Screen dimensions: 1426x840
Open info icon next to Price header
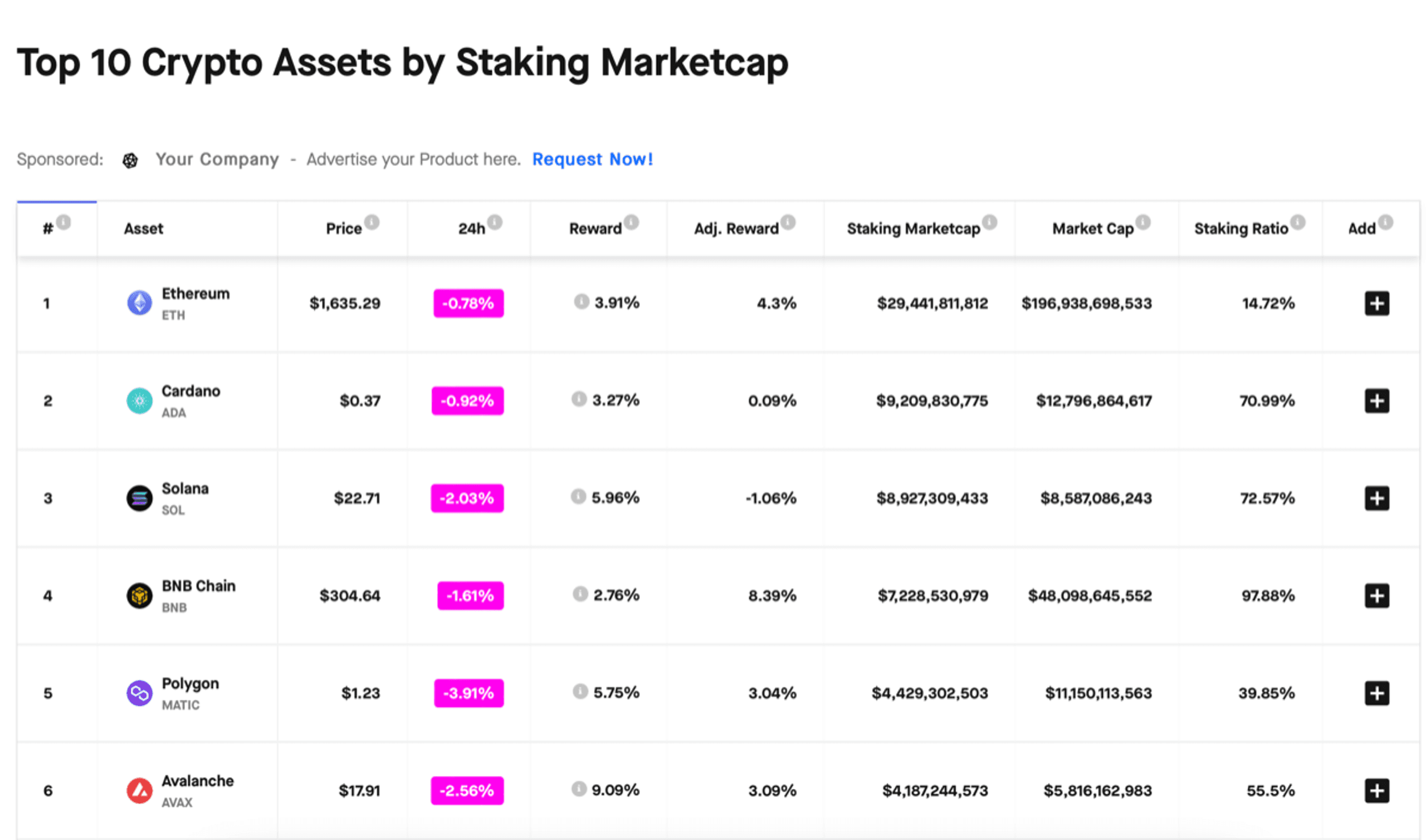click(x=372, y=222)
